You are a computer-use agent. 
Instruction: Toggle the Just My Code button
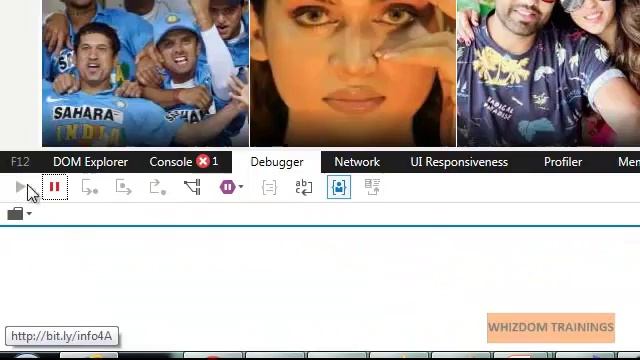tap(339, 187)
